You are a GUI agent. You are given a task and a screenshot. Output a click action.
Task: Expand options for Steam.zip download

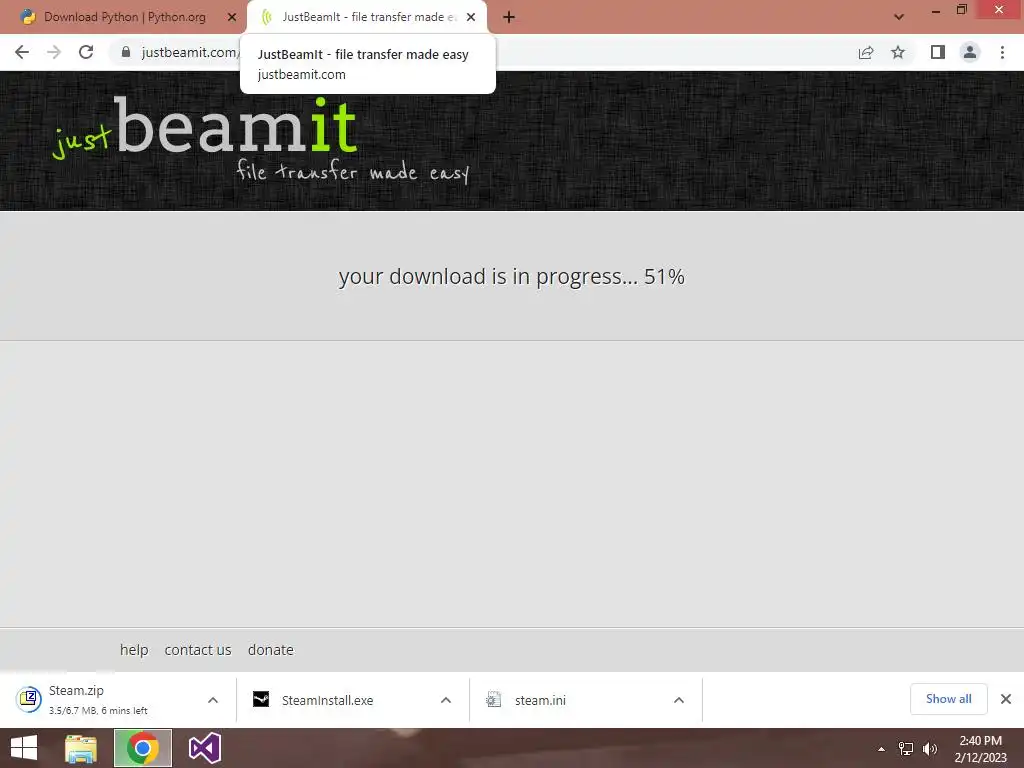(x=213, y=700)
